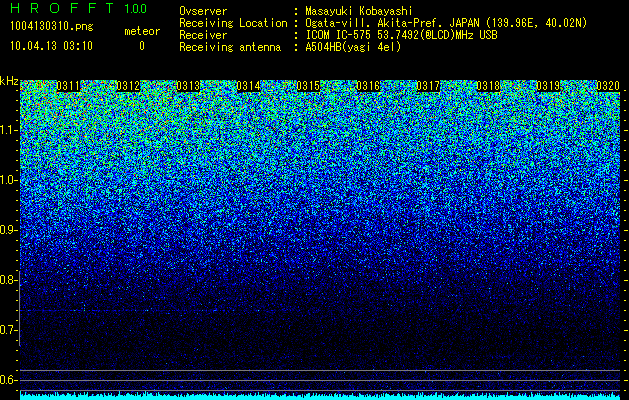Click the cyan signal level strip

(x=321, y=396)
